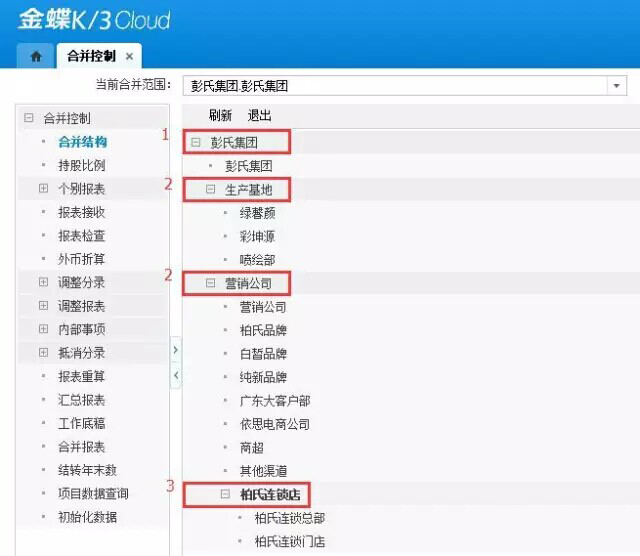
Task: Select 彩坤源 in the structure tree
Action: [258, 236]
